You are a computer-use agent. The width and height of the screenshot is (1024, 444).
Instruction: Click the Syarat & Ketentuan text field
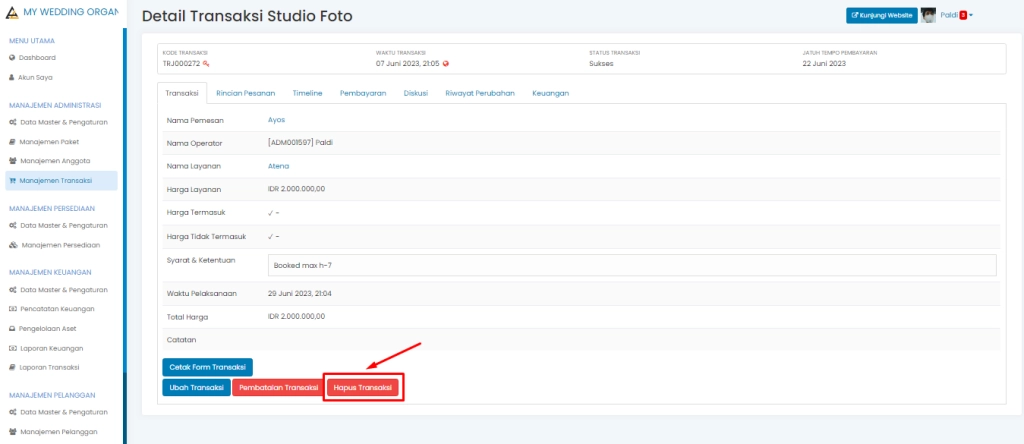[x=632, y=265]
